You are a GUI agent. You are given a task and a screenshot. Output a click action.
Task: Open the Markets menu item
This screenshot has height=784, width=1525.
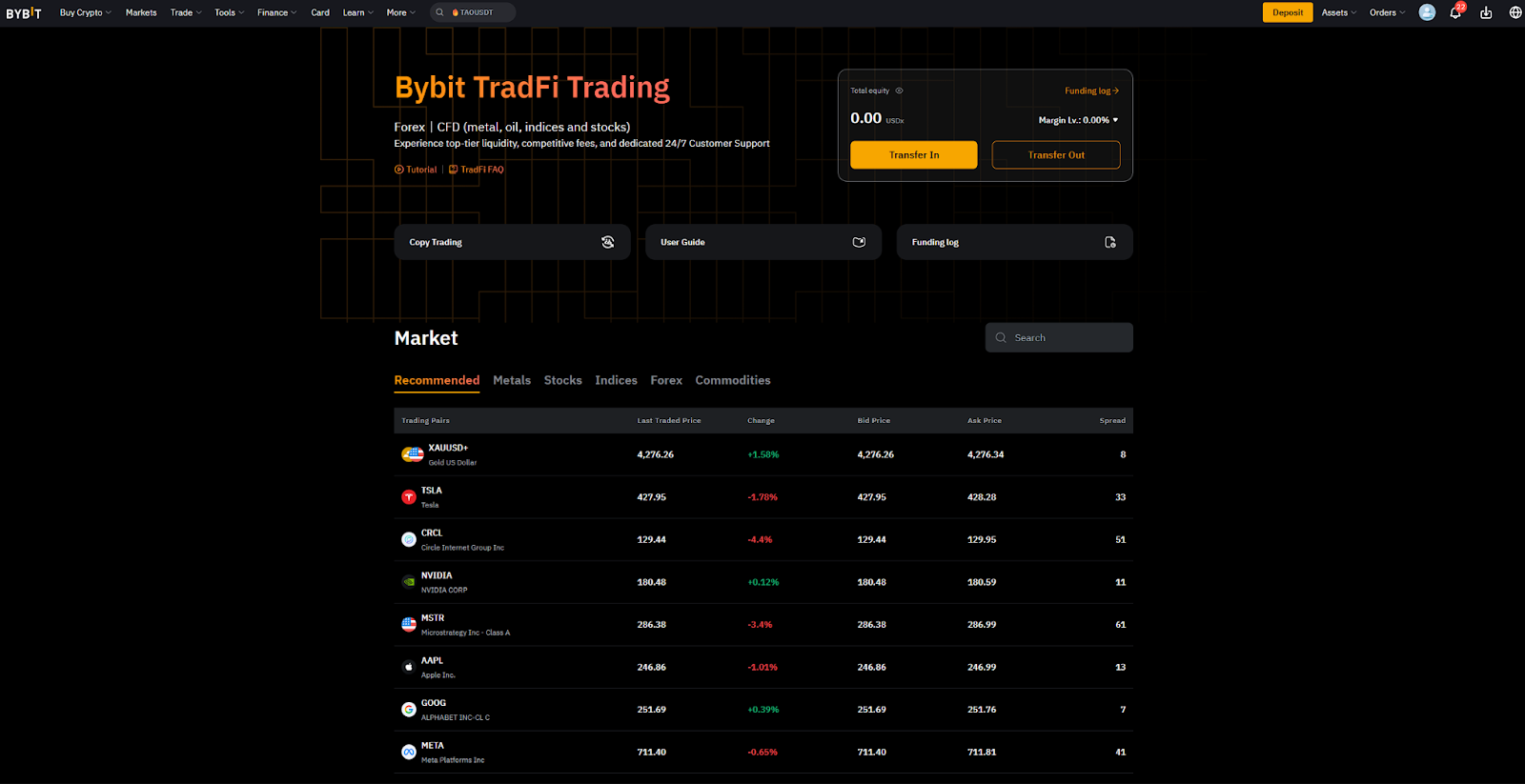coord(141,12)
